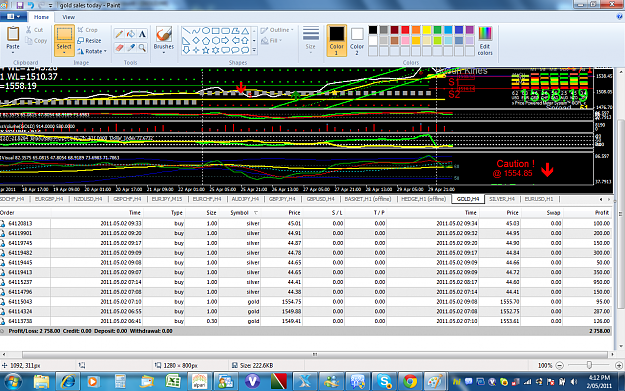Expand the Shapes gallery More arrow
The height and width of the screenshot is (391, 625).
coord(254,50)
